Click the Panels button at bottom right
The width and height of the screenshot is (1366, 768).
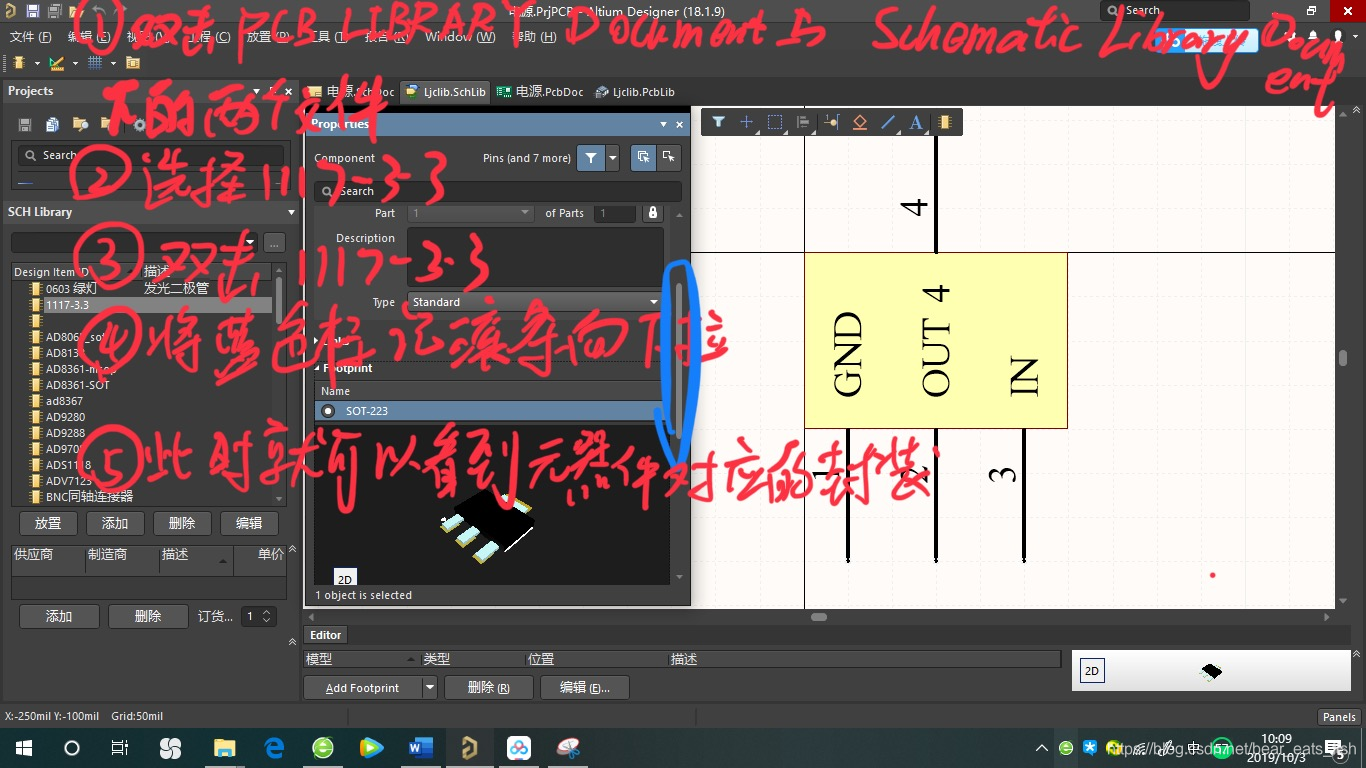(1338, 716)
